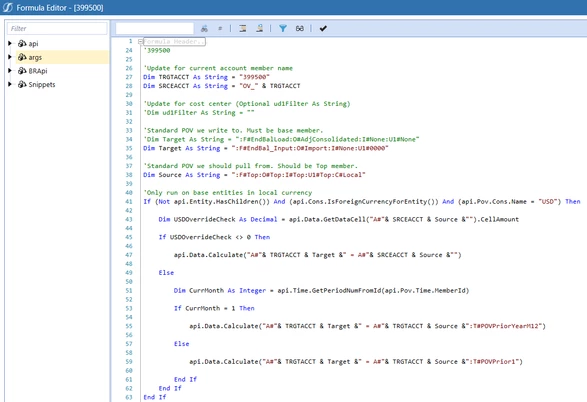The height and width of the screenshot is (402, 587).
Task: Click End If on line 63
Action: pos(155,397)
